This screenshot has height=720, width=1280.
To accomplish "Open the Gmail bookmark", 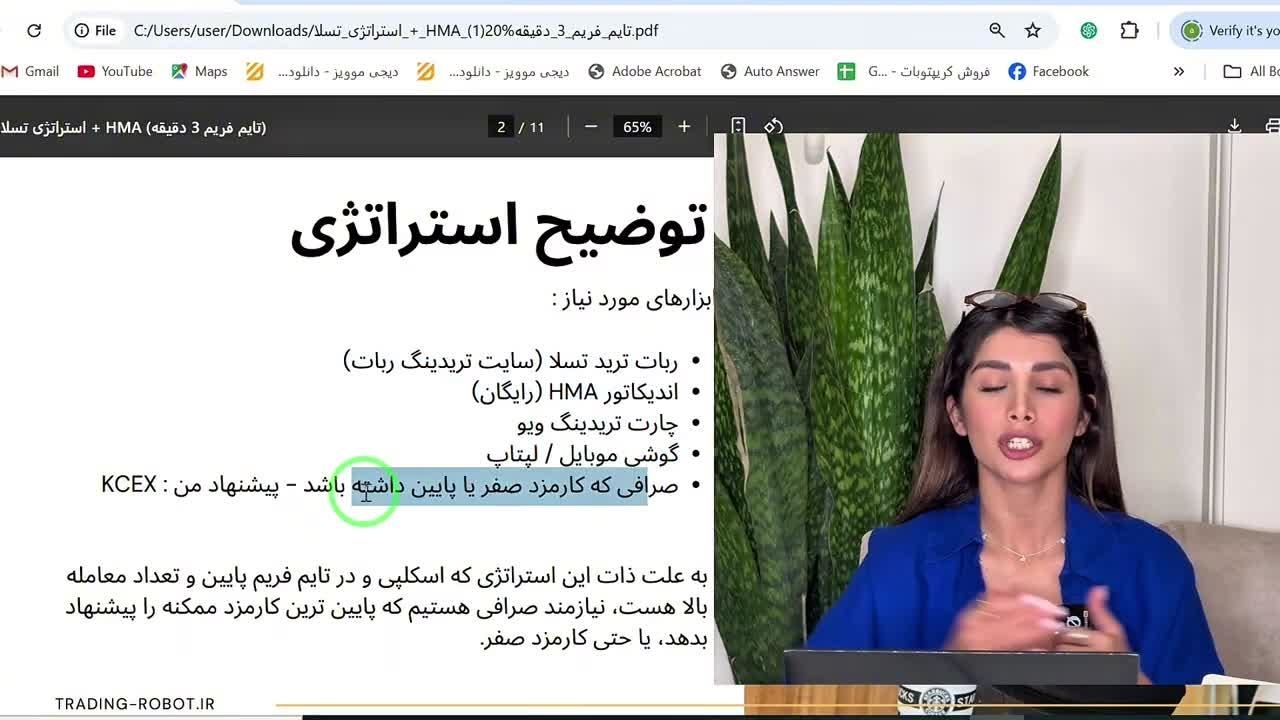I will click(31, 72).
